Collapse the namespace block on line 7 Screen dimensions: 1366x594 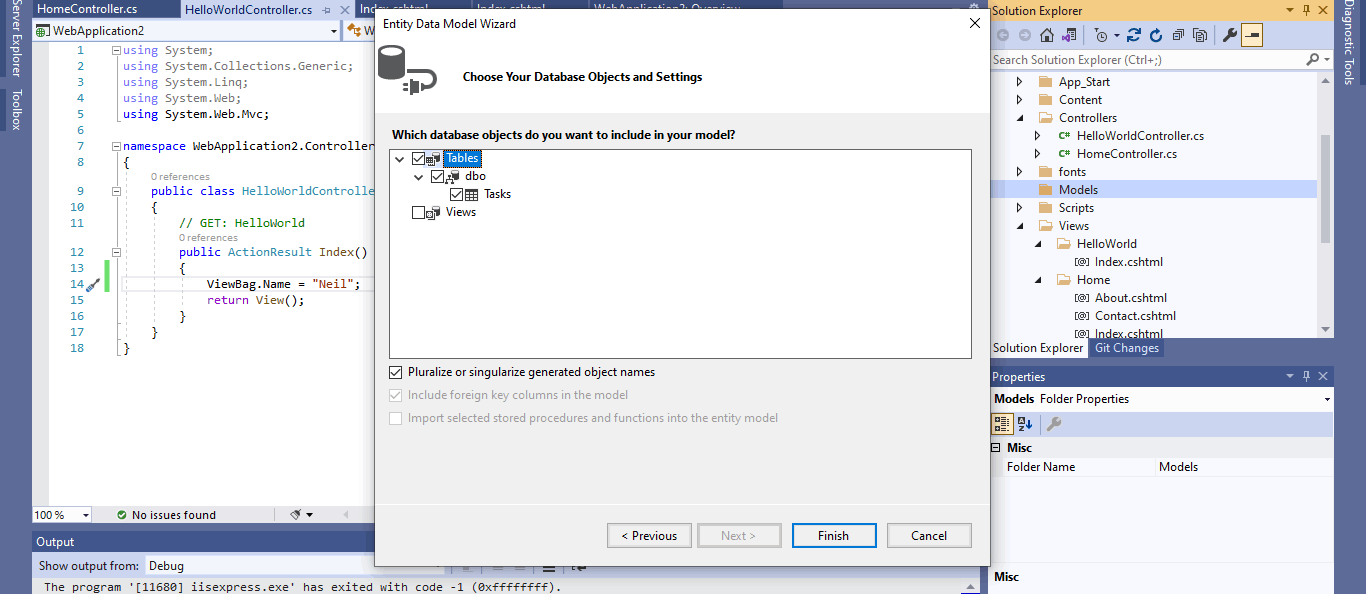click(116, 146)
